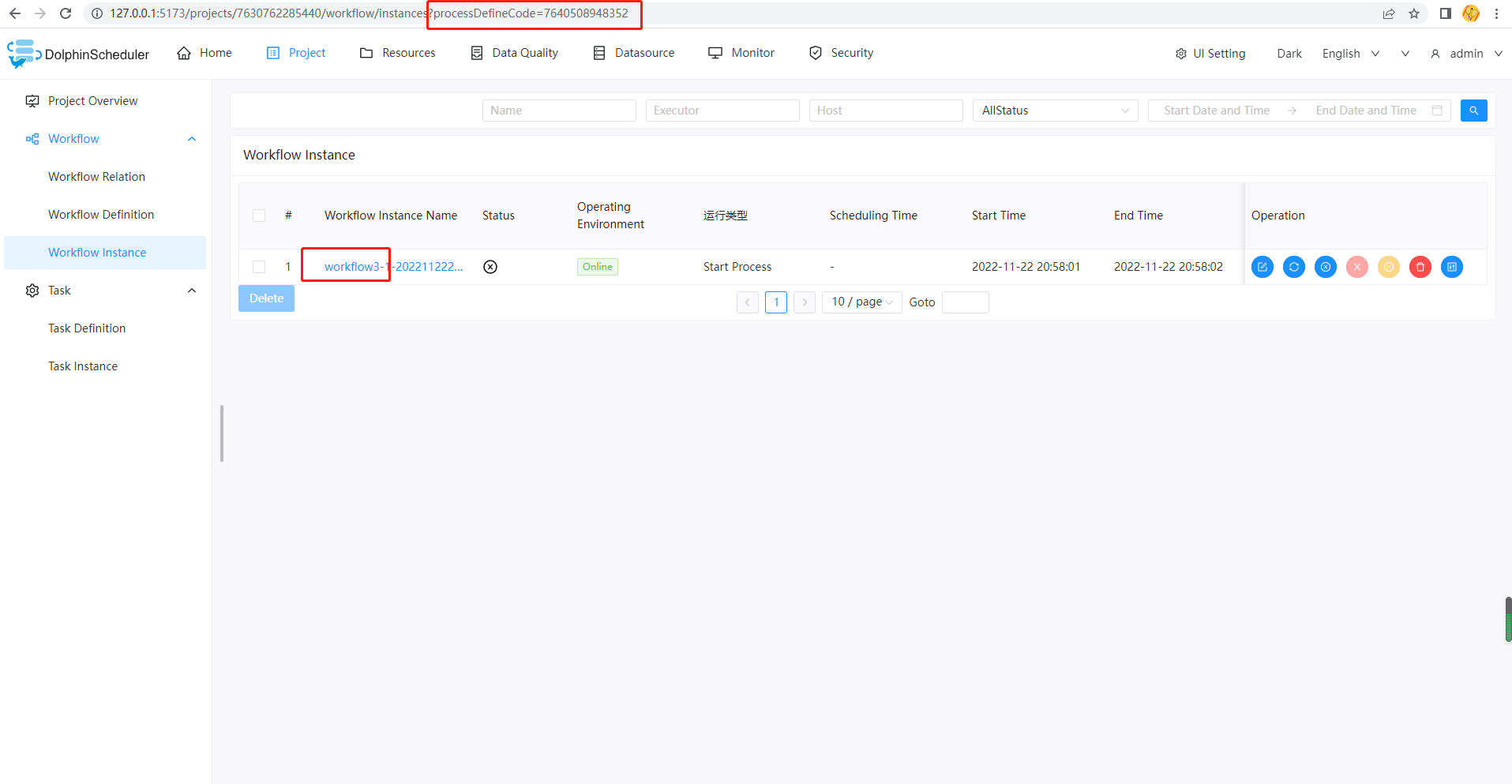Pause the instance with yellow pause icon
This screenshot has height=784, width=1512.
[x=1388, y=267]
